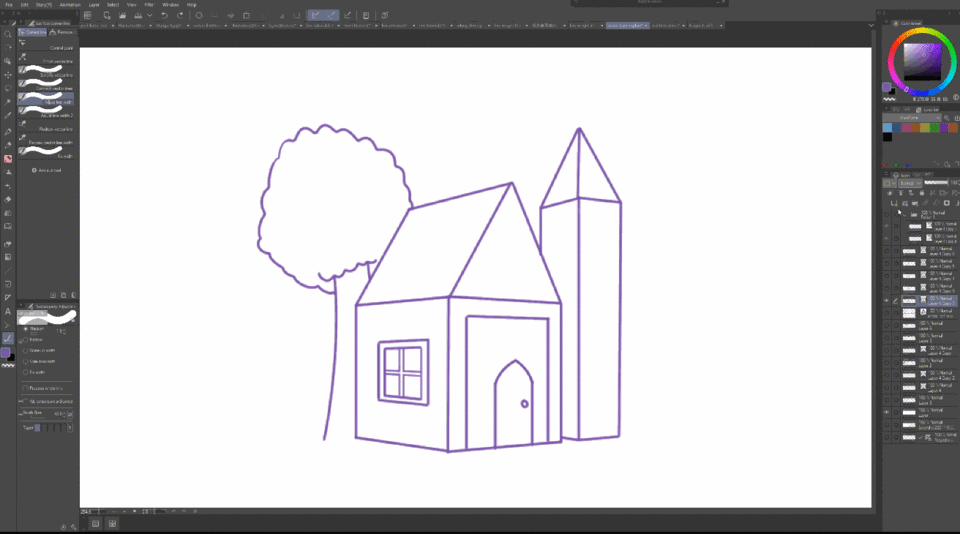
Task: Select the Eyedropper tool
Action: pyautogui.click(x=8, y=115)
